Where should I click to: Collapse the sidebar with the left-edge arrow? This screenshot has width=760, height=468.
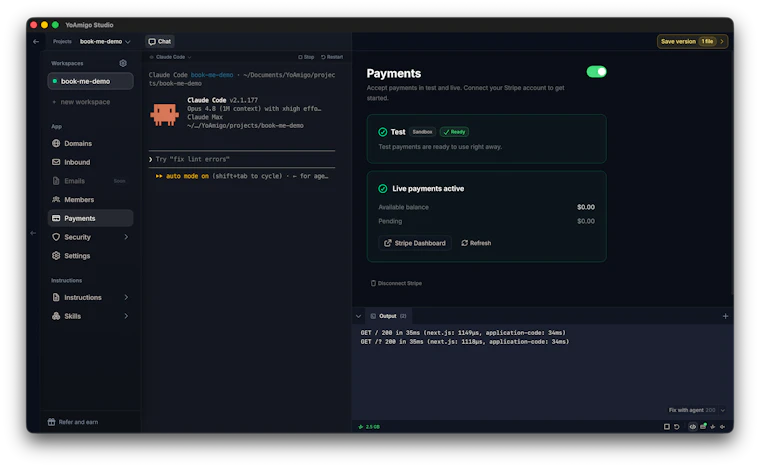pos(33,233)
